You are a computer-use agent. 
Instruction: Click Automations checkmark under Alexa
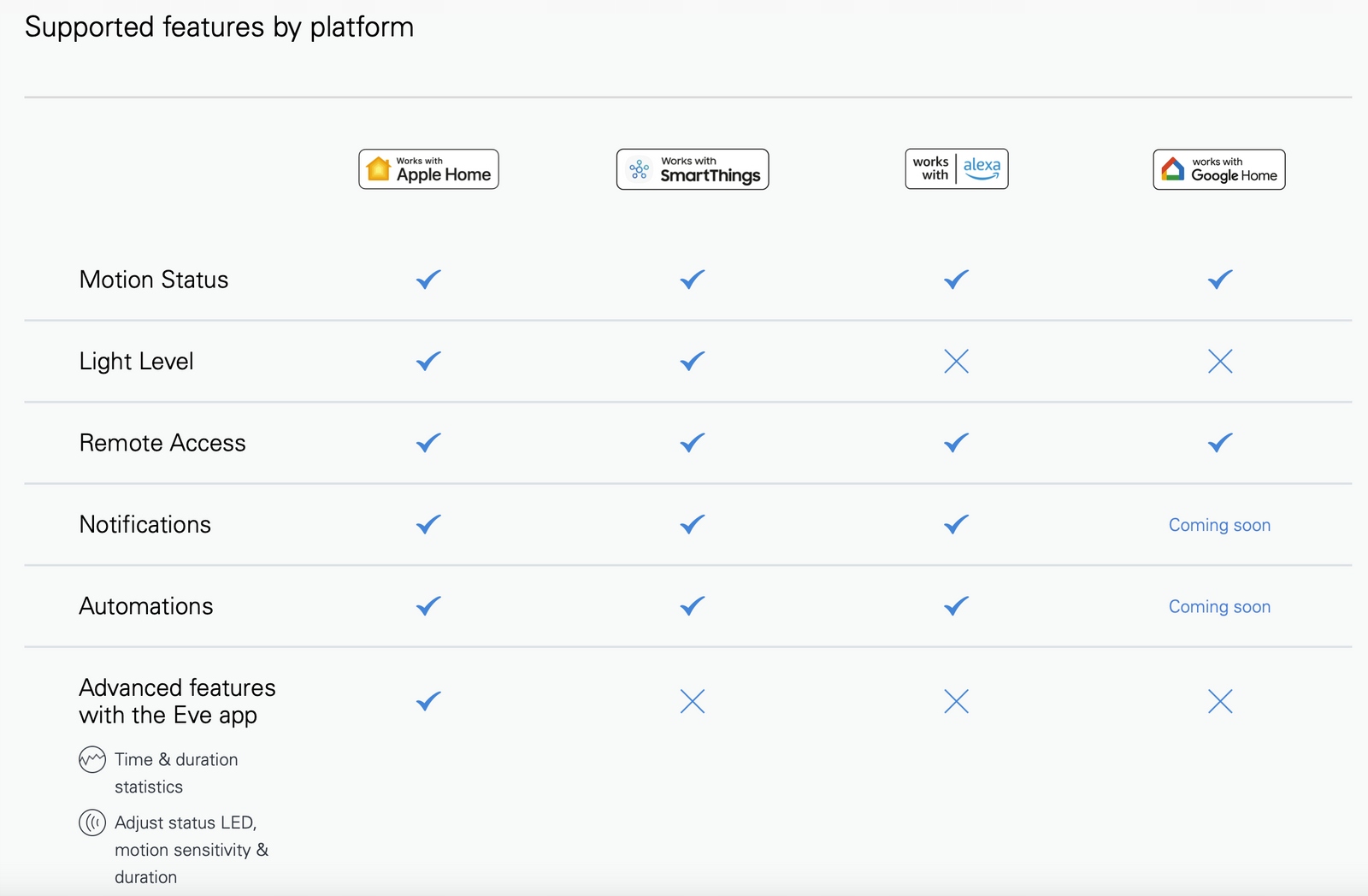pos(956,606)
